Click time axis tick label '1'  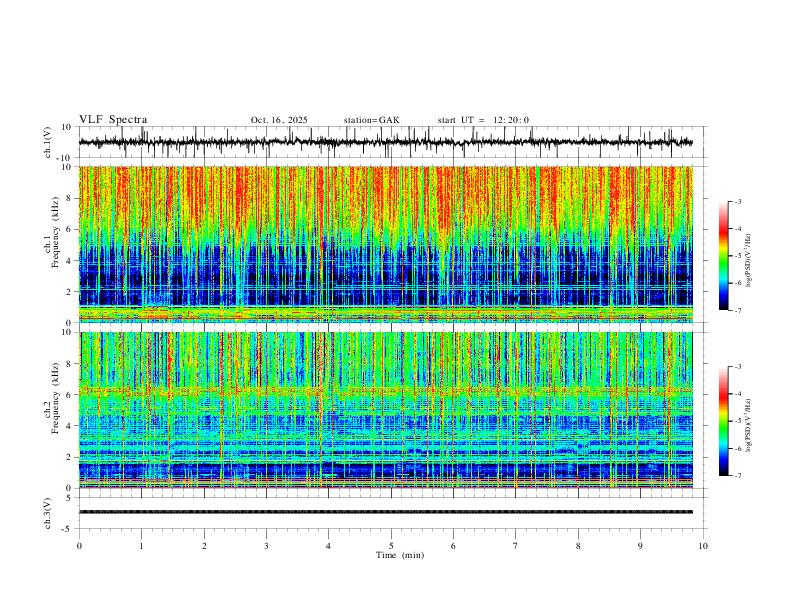tap(141, 546)
